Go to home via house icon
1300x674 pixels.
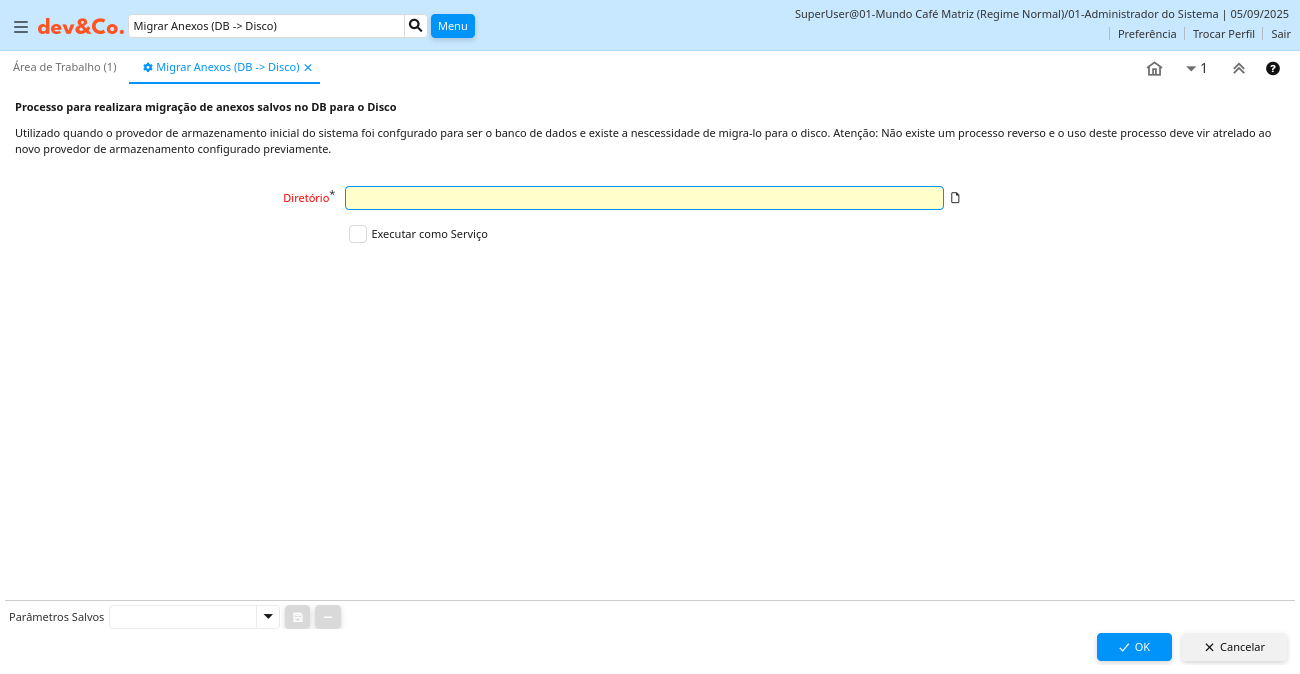click(x=1154, y=69)
